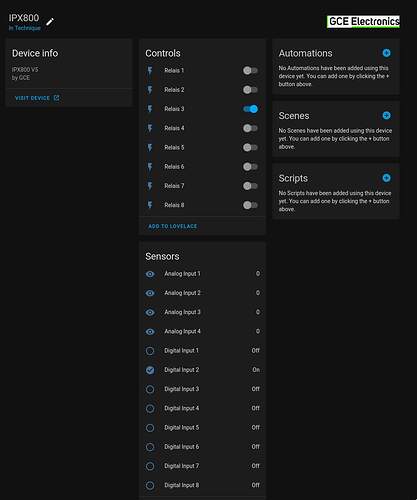Toggle the Relais 8 switch
The image size is (417, 500).
pyautogui.click(x=250, y=205)
